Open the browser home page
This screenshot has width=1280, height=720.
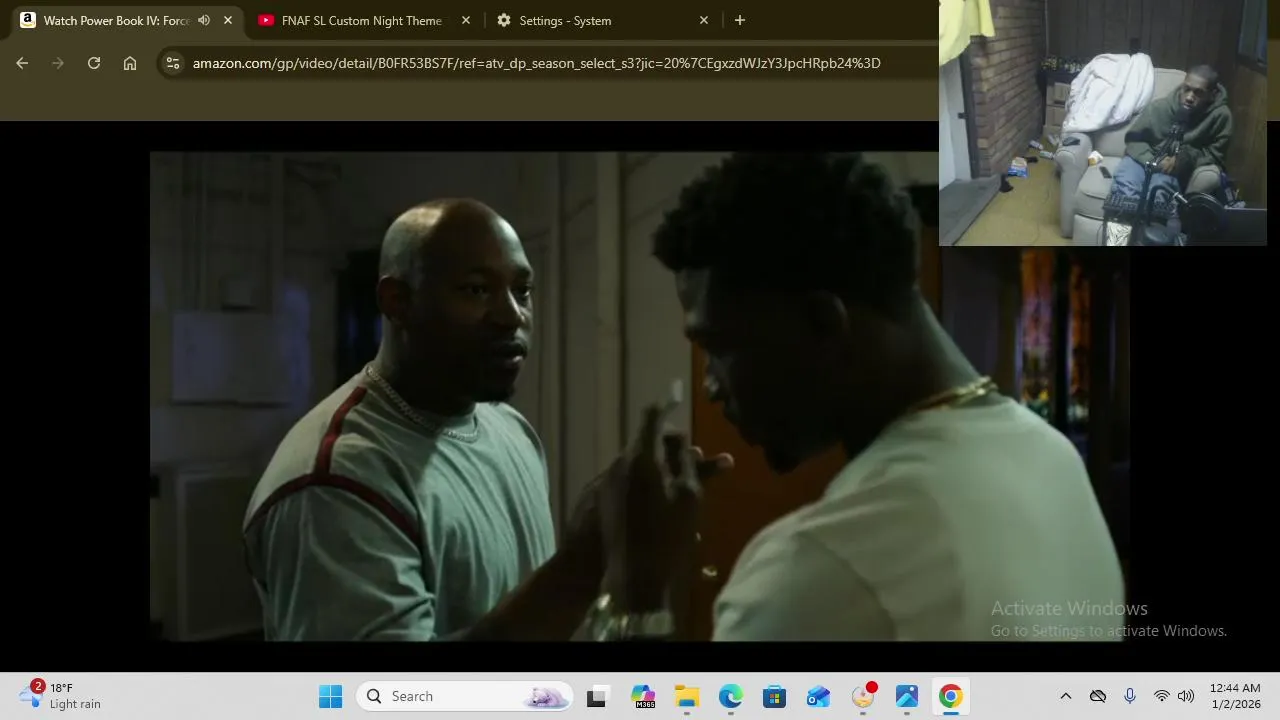click(130, 63)
